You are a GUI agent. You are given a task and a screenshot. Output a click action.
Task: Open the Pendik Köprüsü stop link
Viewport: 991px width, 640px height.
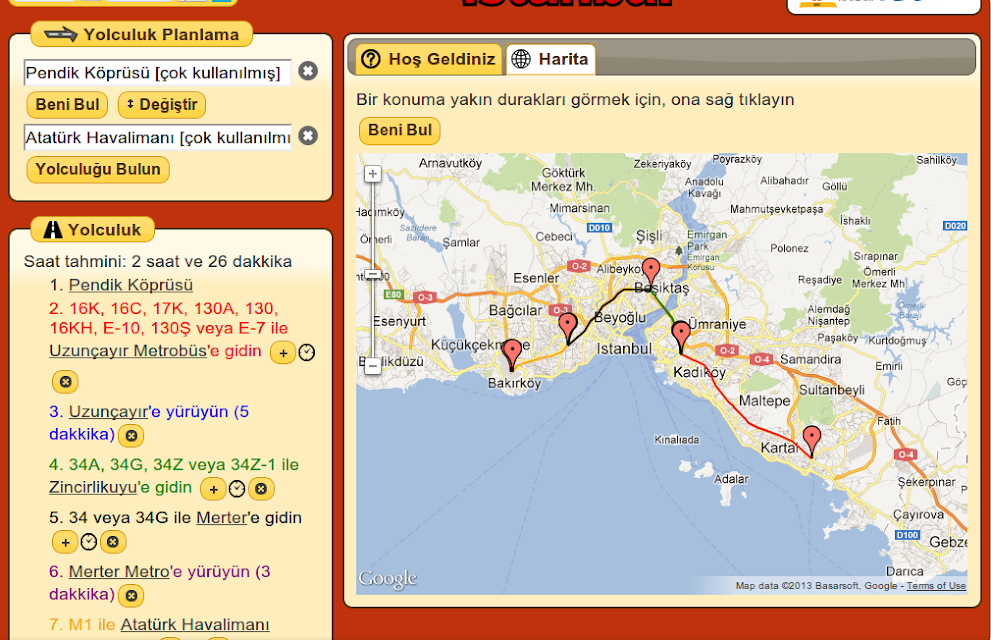pyautogui.click(x=131, y=285)
